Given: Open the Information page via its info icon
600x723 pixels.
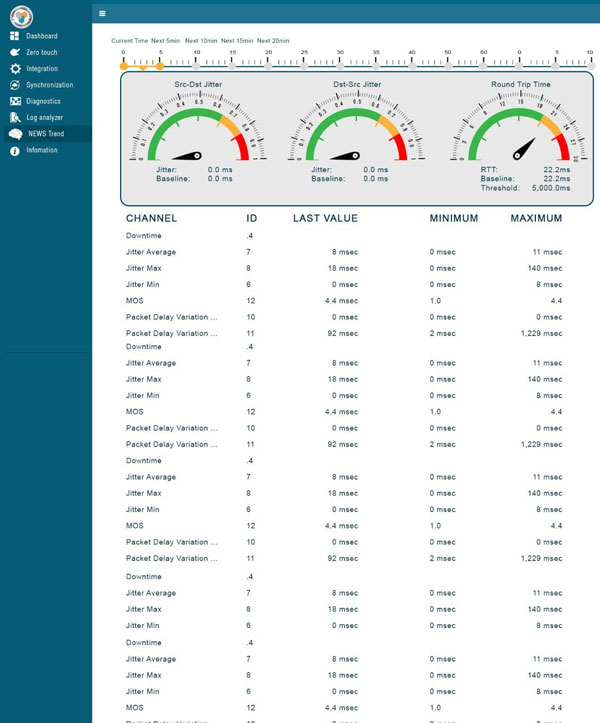Looking at the screenshot, I should pyautogui.click(x=15, y=150).
